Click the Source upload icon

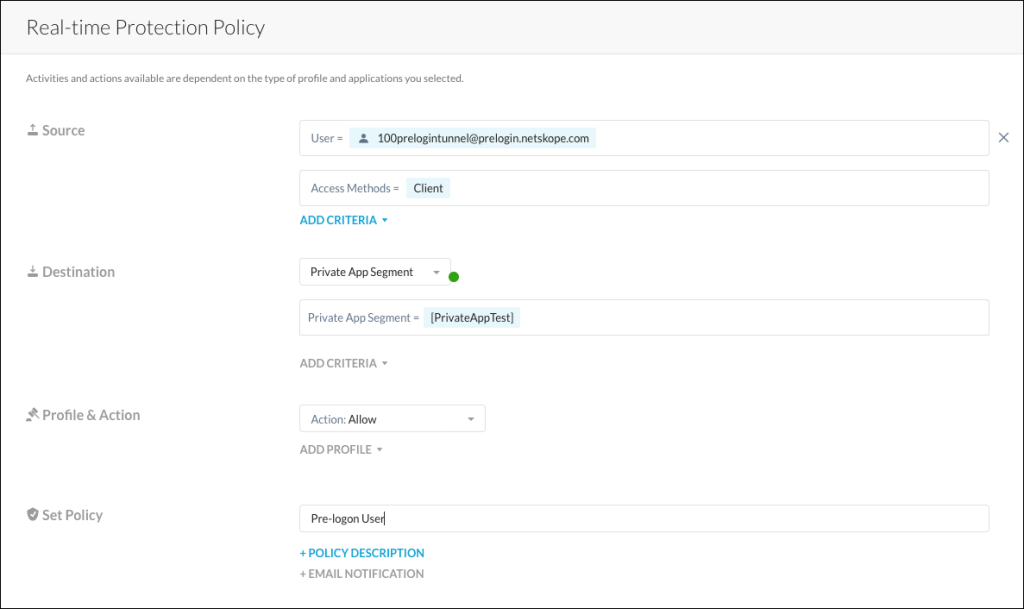pyautogui.click(x=32, y=130)
